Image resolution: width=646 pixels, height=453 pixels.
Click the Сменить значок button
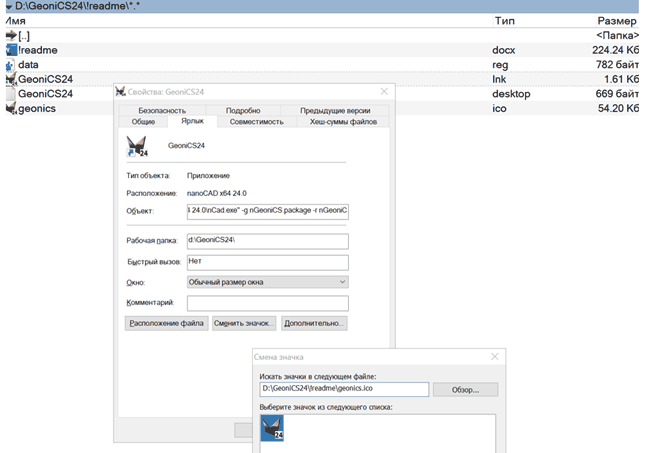244,323
